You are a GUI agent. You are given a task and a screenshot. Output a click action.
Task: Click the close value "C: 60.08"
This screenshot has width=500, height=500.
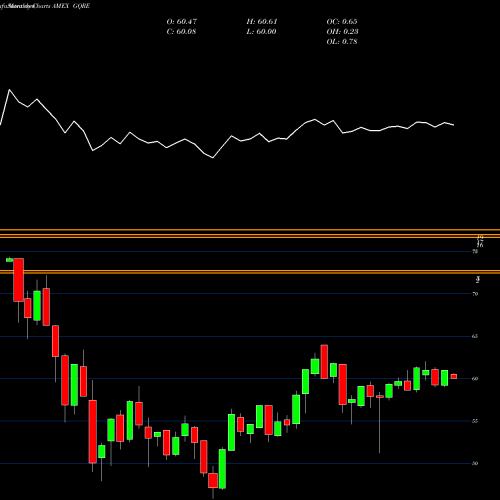181,32
